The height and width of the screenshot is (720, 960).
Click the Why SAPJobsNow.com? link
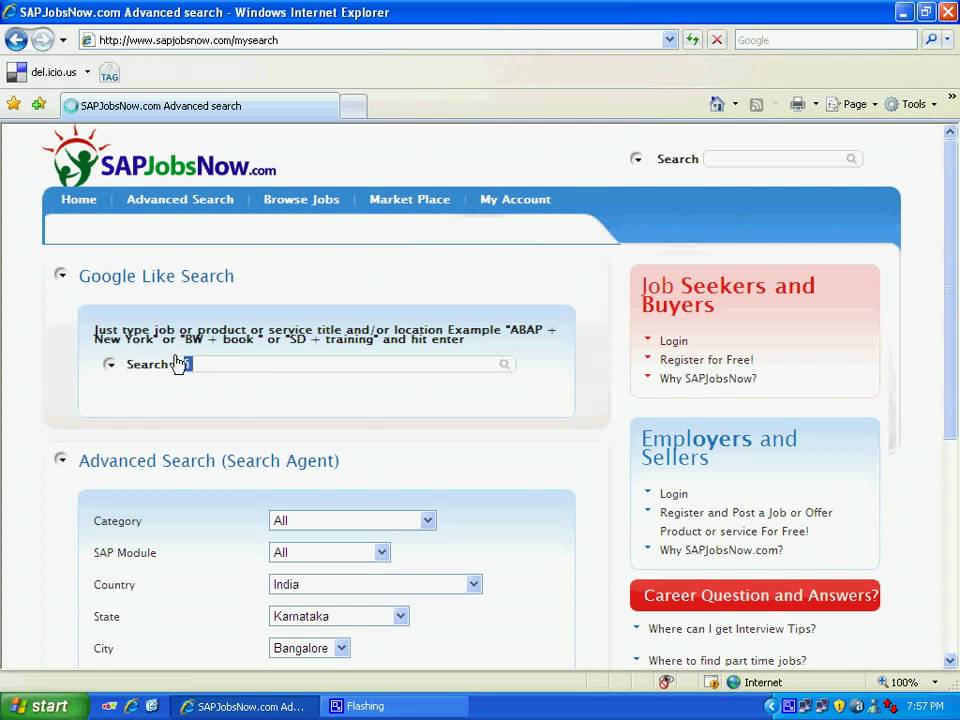pos(721,550)
